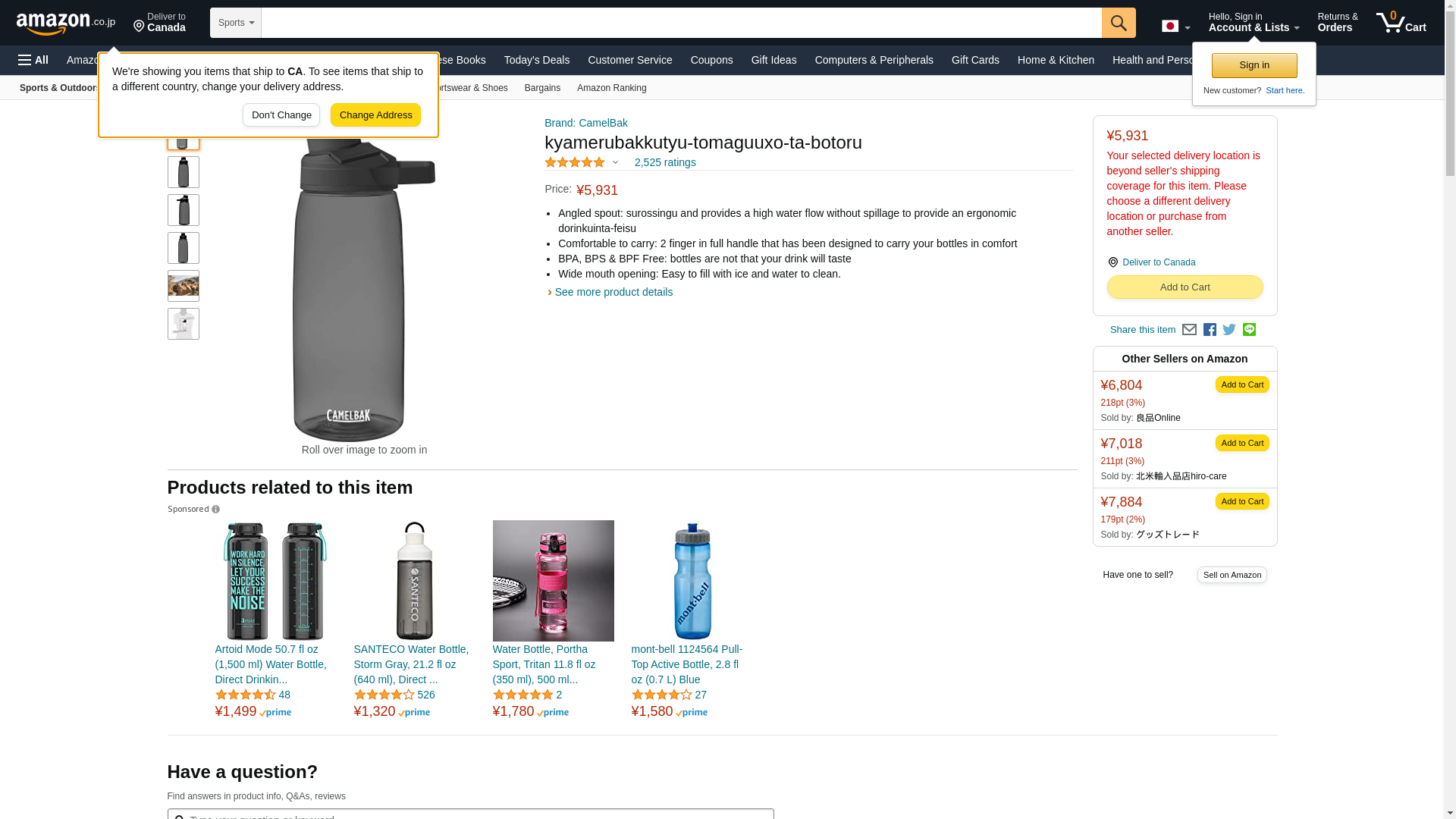Open the shopping cart
This screenshot has width=1456, height=819.
pyautogui.click(x=1401, y=23)
